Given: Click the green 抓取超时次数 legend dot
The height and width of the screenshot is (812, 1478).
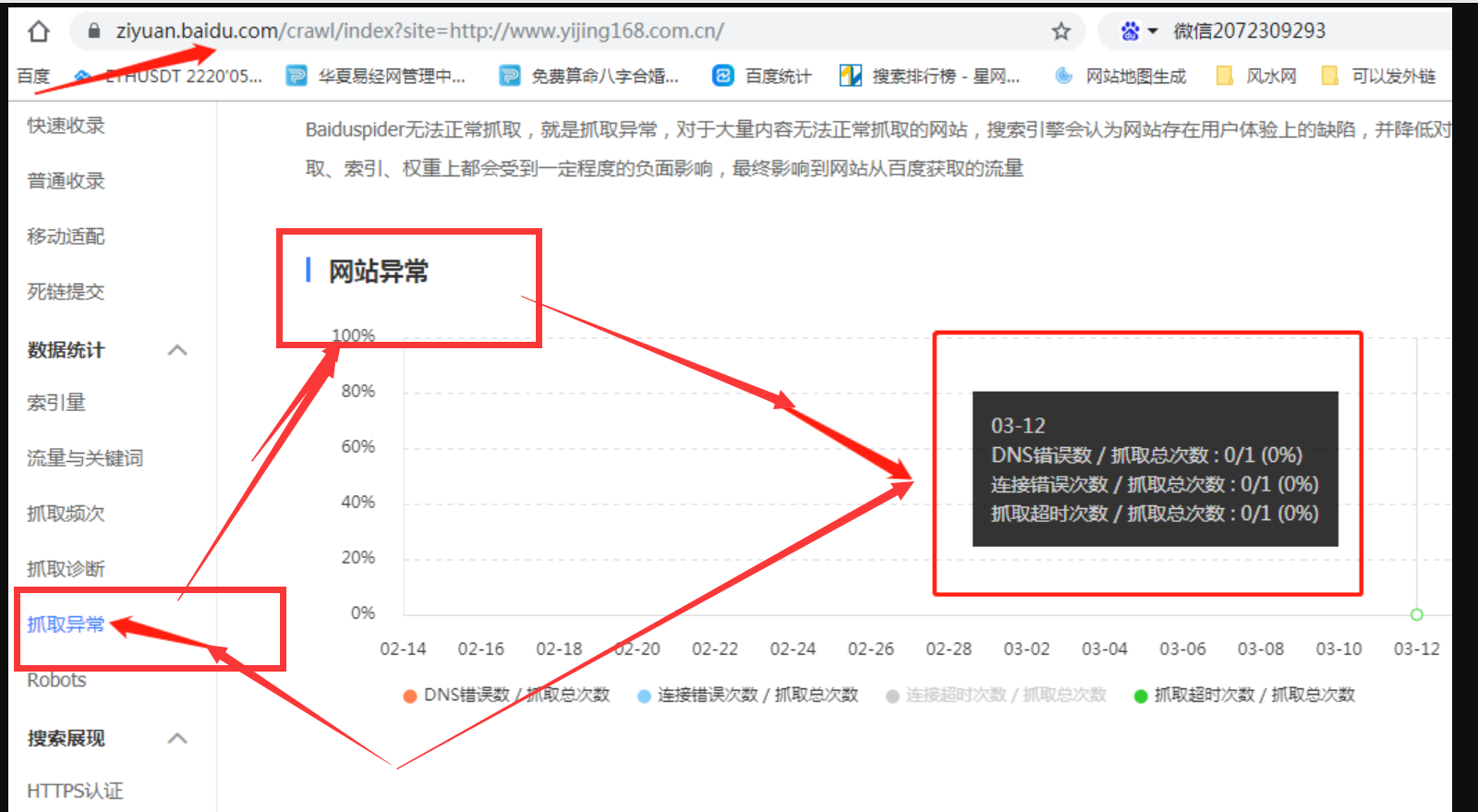Looking at the screenshot, I should (1141, 696).
